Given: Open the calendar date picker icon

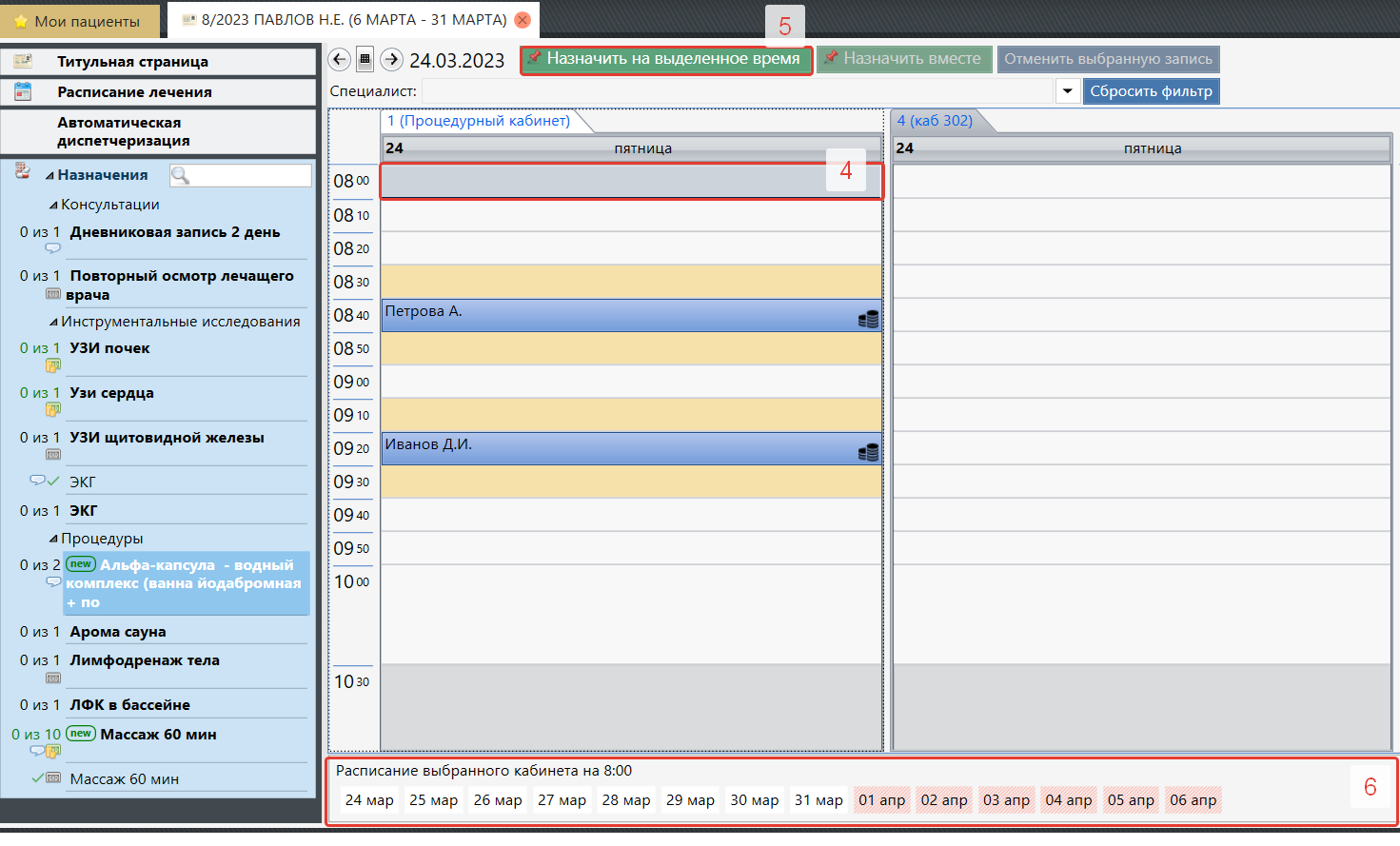Looking at the screenshot, I should pyautogui.click(x=365, y=60).
